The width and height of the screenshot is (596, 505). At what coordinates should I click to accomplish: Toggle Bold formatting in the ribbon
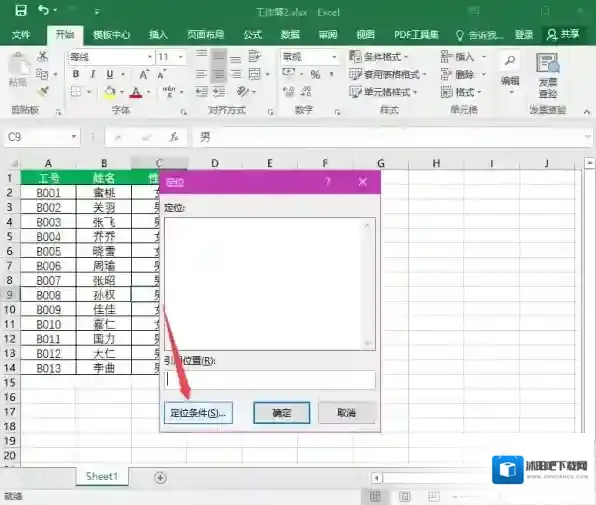pos(76,74)
